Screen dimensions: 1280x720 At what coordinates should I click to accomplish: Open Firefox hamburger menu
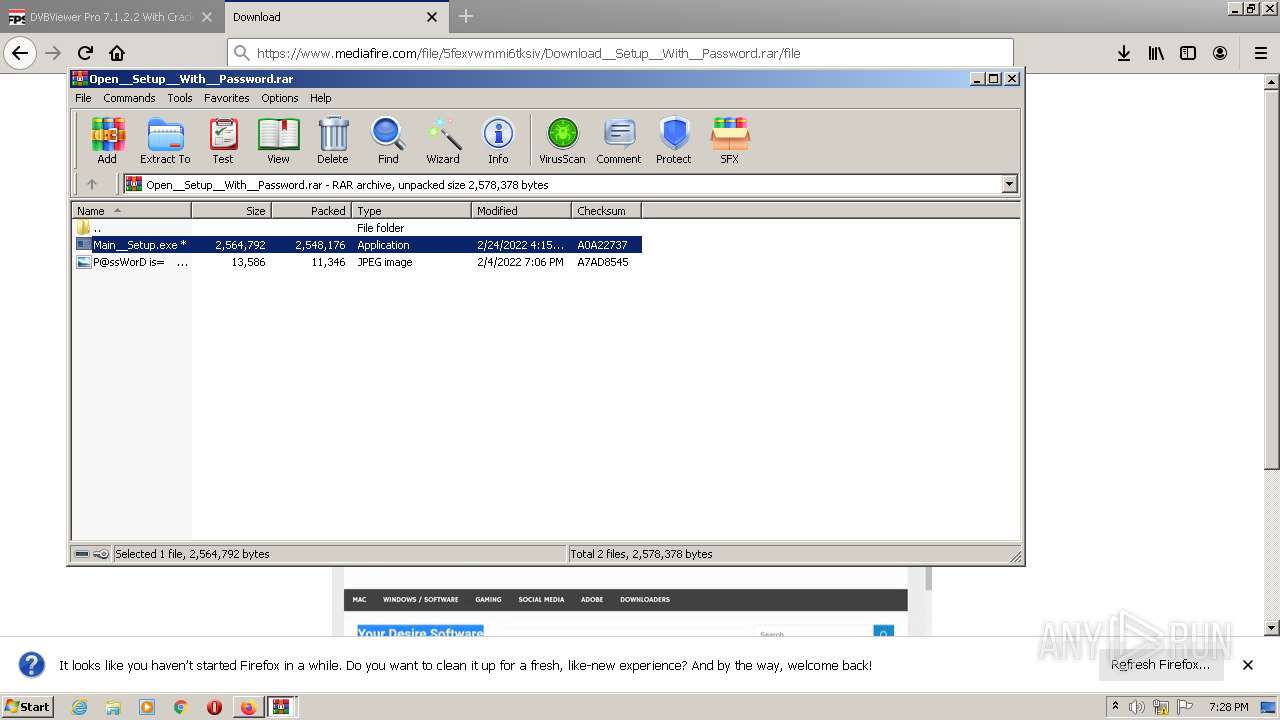1260,53
